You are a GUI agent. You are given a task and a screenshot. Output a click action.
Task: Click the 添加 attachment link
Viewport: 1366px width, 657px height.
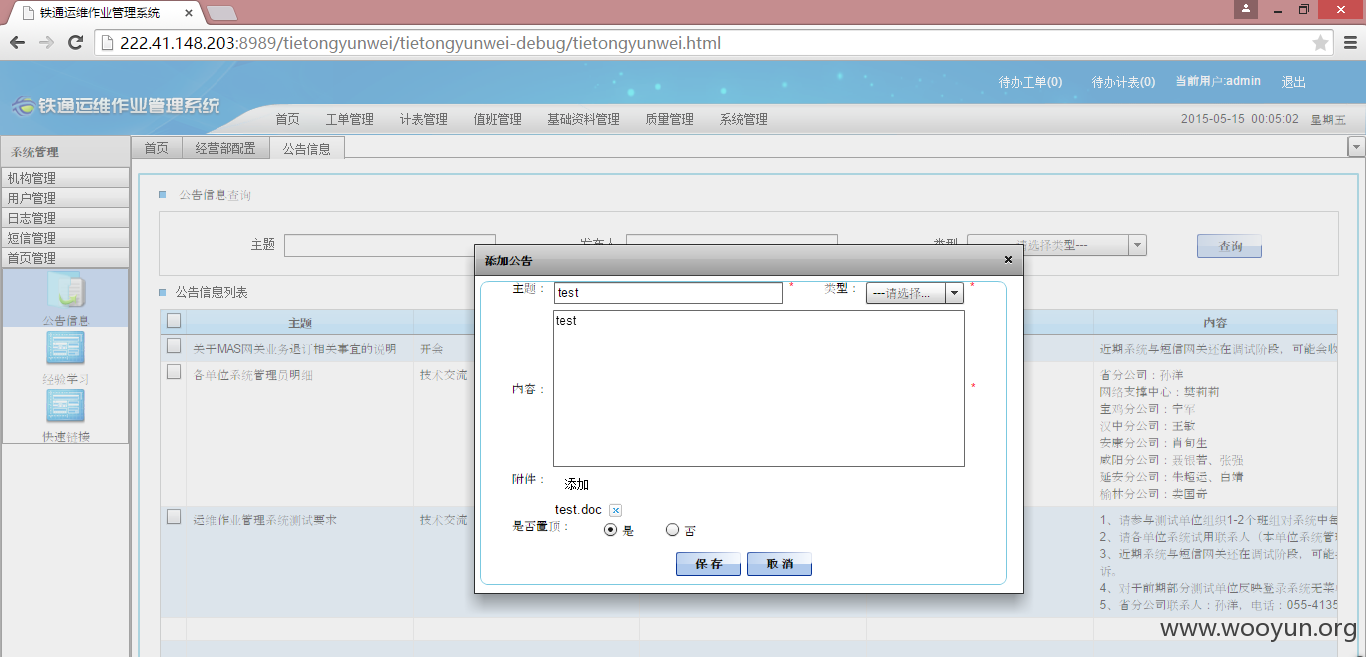coord(576,484)
